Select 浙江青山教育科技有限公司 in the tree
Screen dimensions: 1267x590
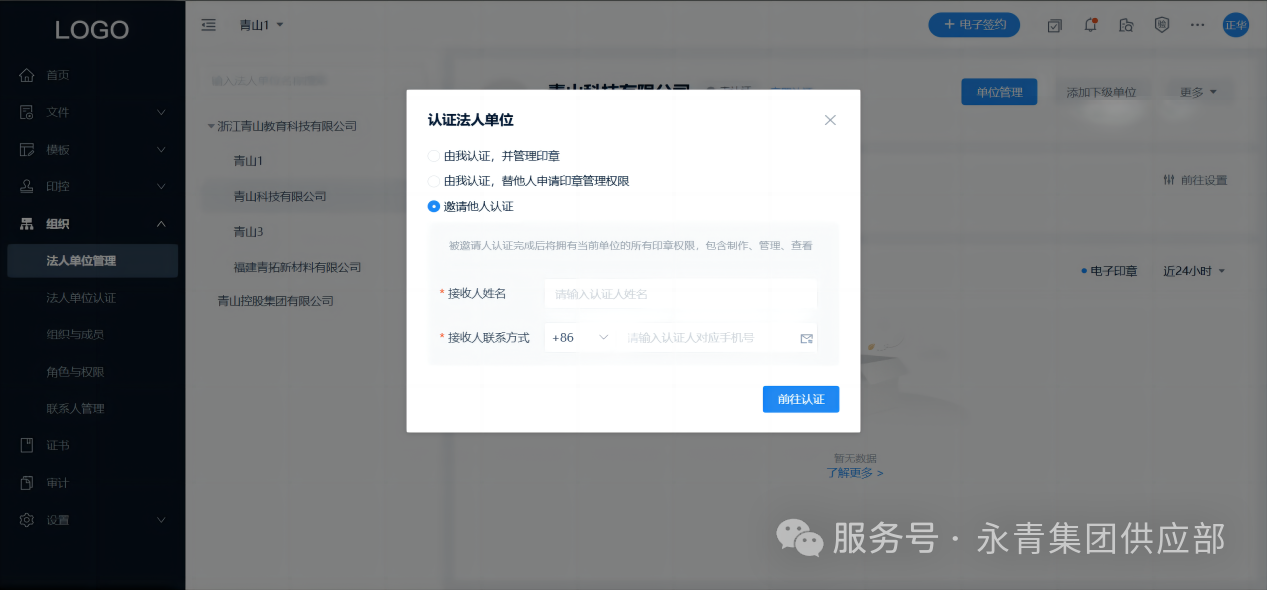pyautogui.click(x=287, y=126)
